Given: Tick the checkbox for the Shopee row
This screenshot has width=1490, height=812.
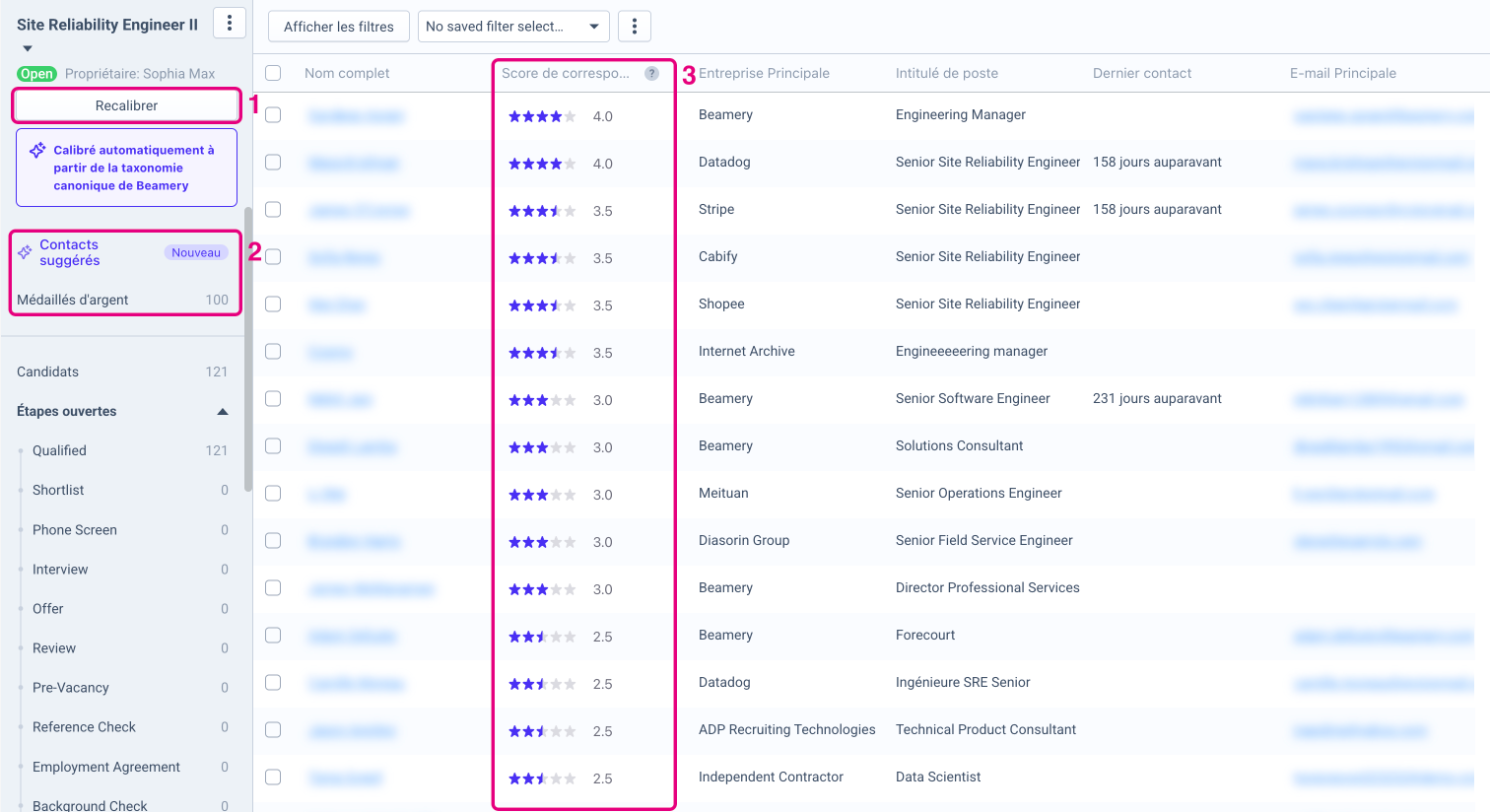Looking at the screenshot, I should [x=273, y=304].
